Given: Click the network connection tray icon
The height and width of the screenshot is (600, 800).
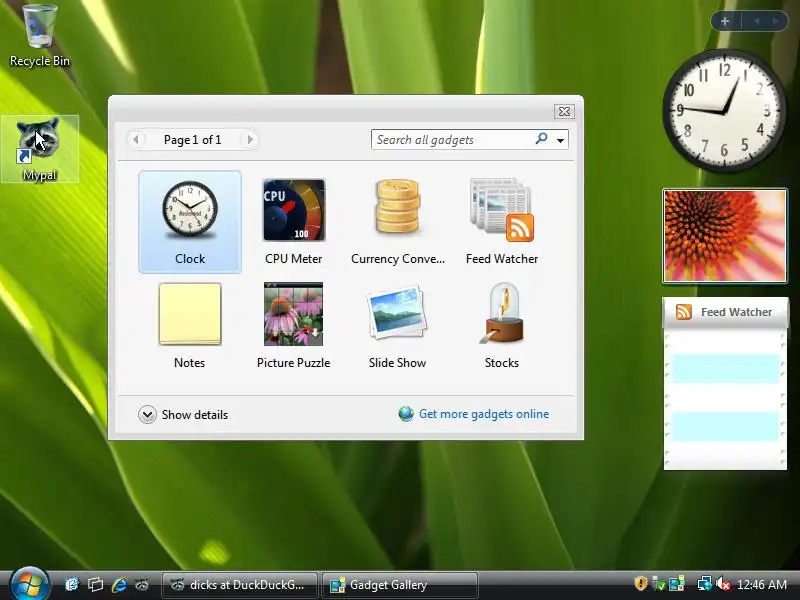Looking at the screenshot, I should click(705, 583).
